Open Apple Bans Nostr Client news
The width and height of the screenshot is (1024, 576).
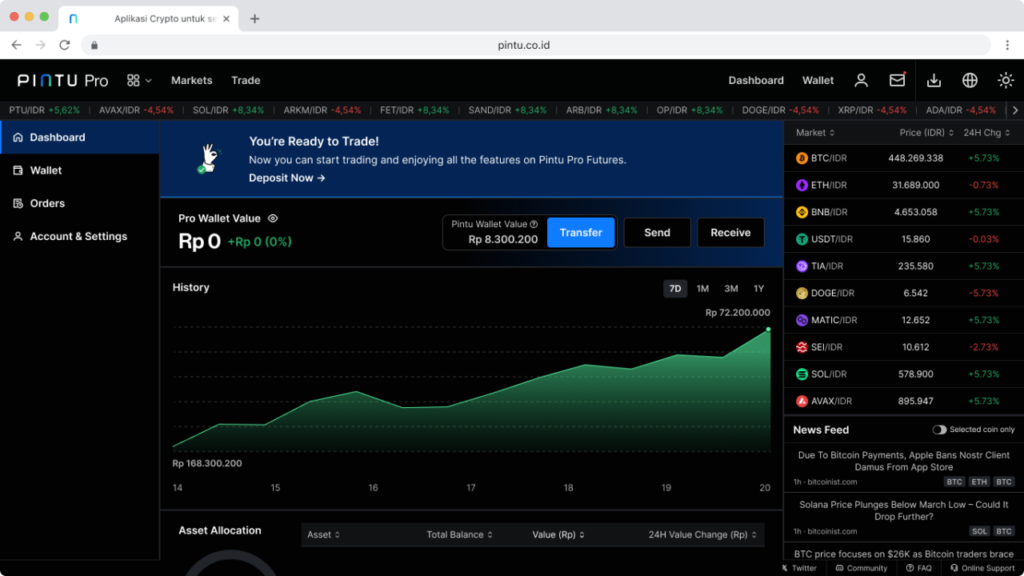[903, 461]
